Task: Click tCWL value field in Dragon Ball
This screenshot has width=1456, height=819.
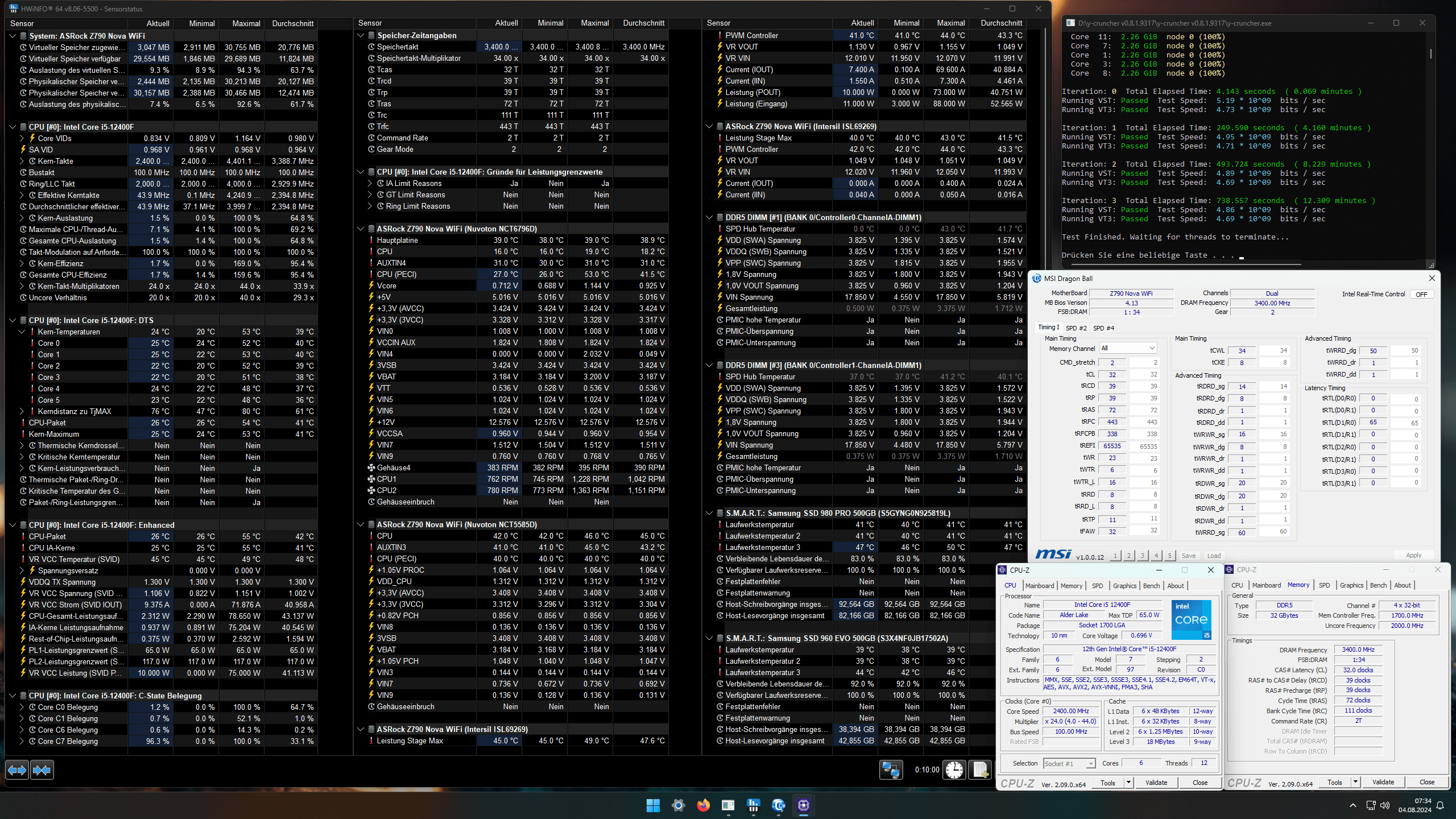Action: coord(1242,350)
